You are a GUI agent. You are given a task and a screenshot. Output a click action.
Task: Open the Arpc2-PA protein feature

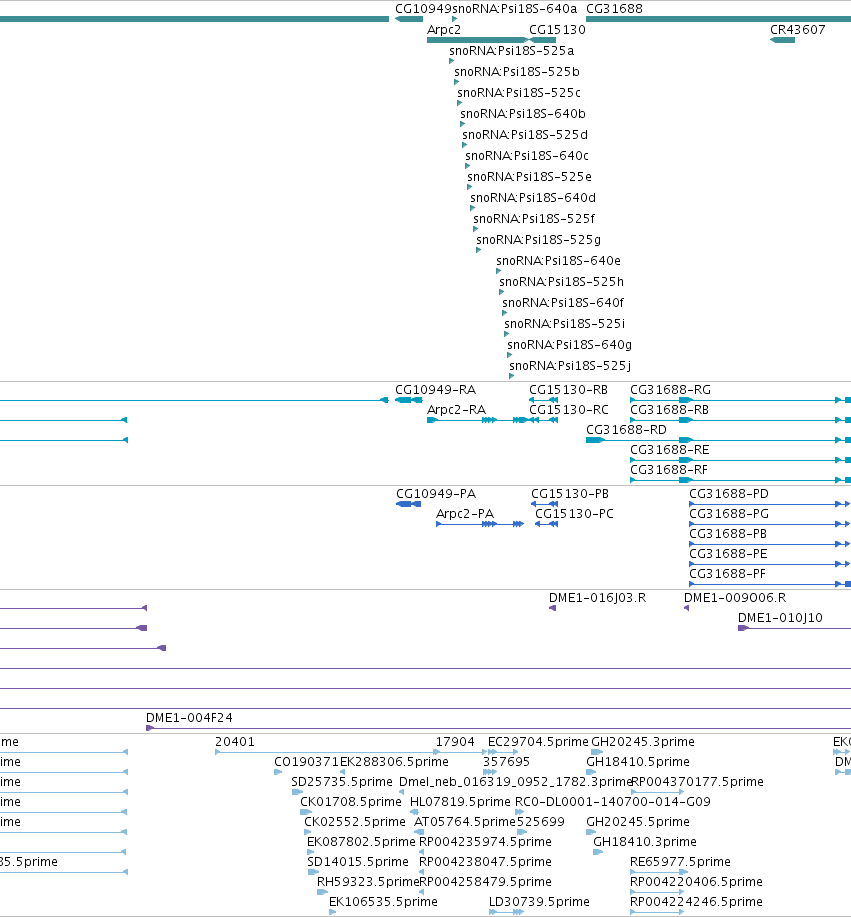(x=480, y=524)
